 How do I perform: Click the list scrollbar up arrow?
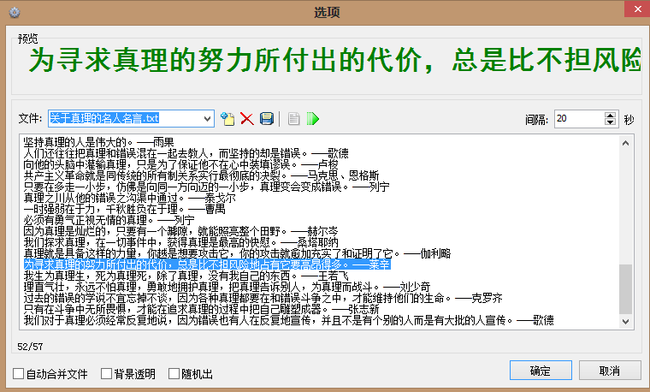tap(626, 143)
